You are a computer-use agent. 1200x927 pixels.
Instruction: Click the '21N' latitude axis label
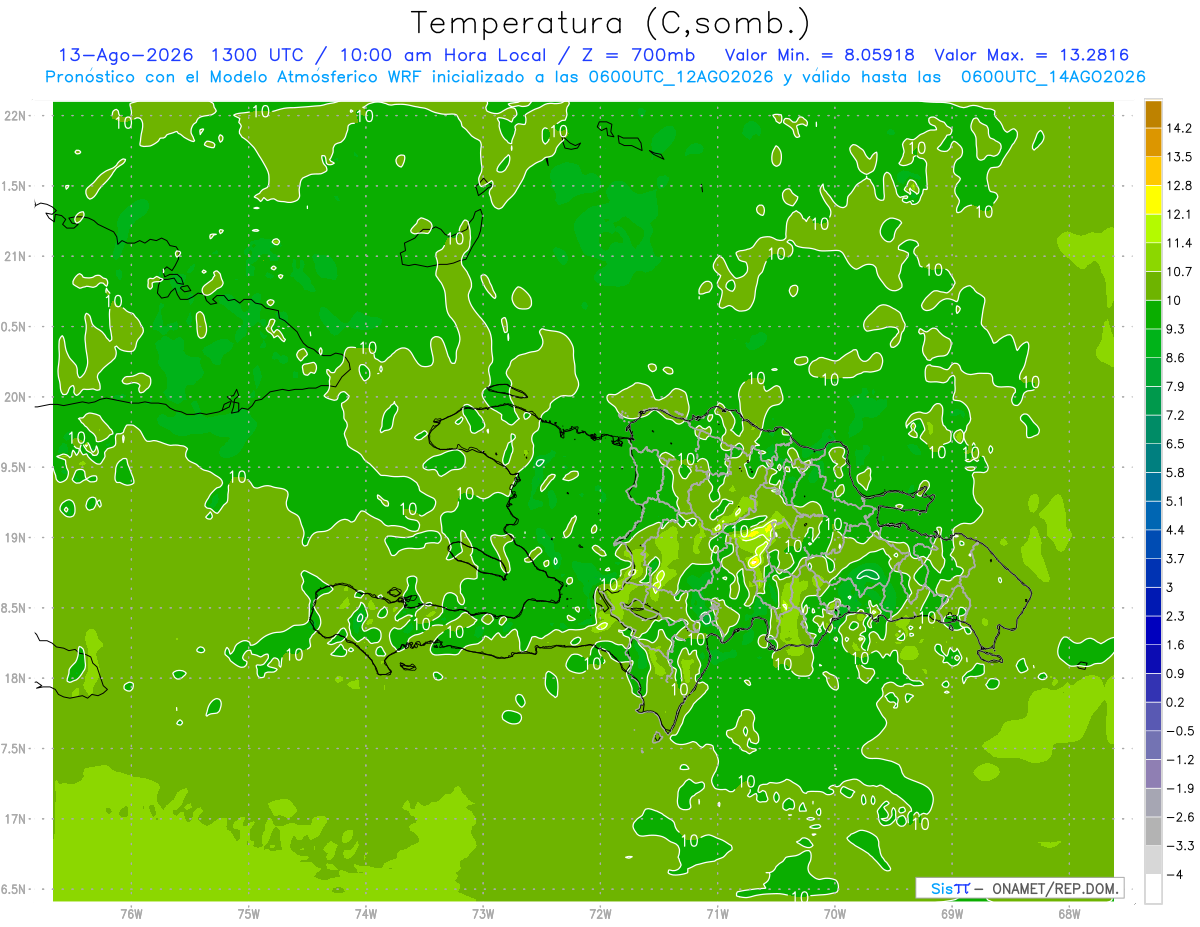tap(15, 257)
